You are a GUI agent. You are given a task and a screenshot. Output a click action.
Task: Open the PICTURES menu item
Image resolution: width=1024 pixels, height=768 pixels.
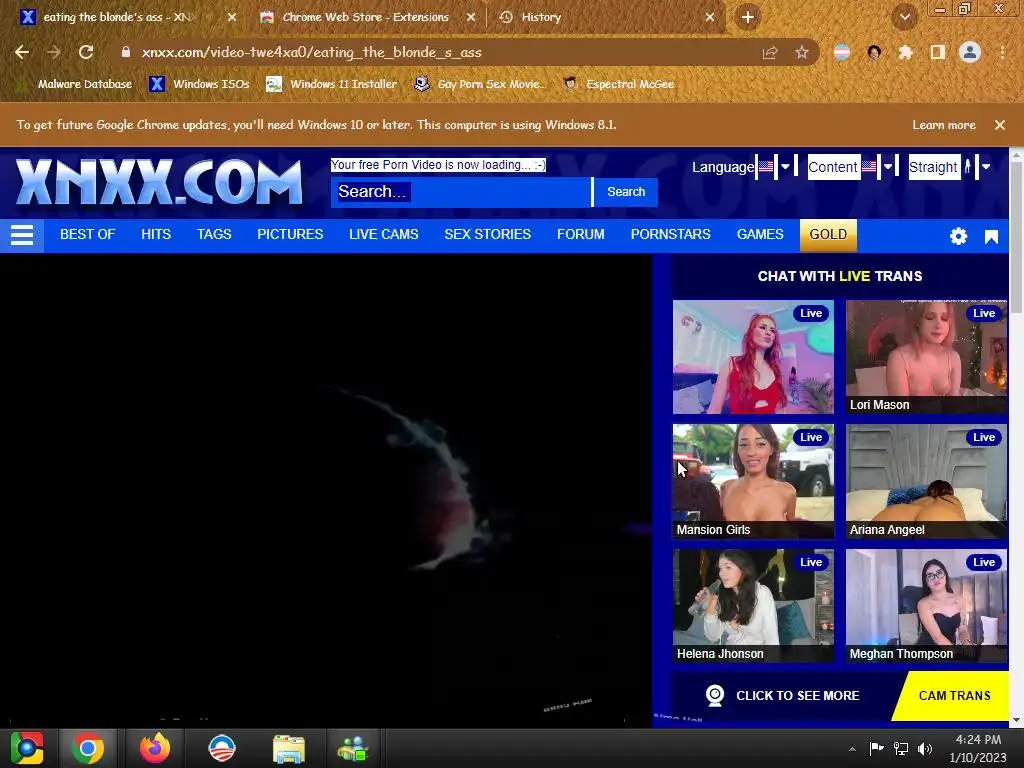(290, 234)
